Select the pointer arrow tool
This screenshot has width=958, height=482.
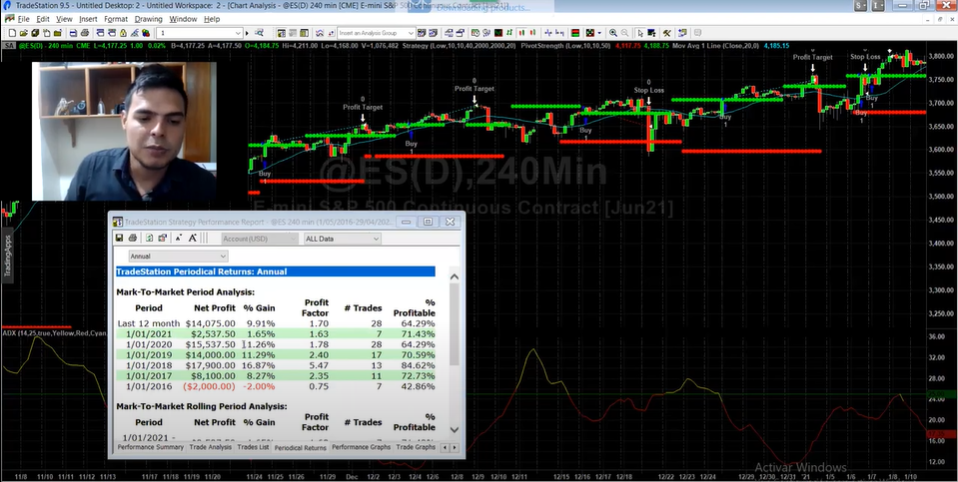640,33
